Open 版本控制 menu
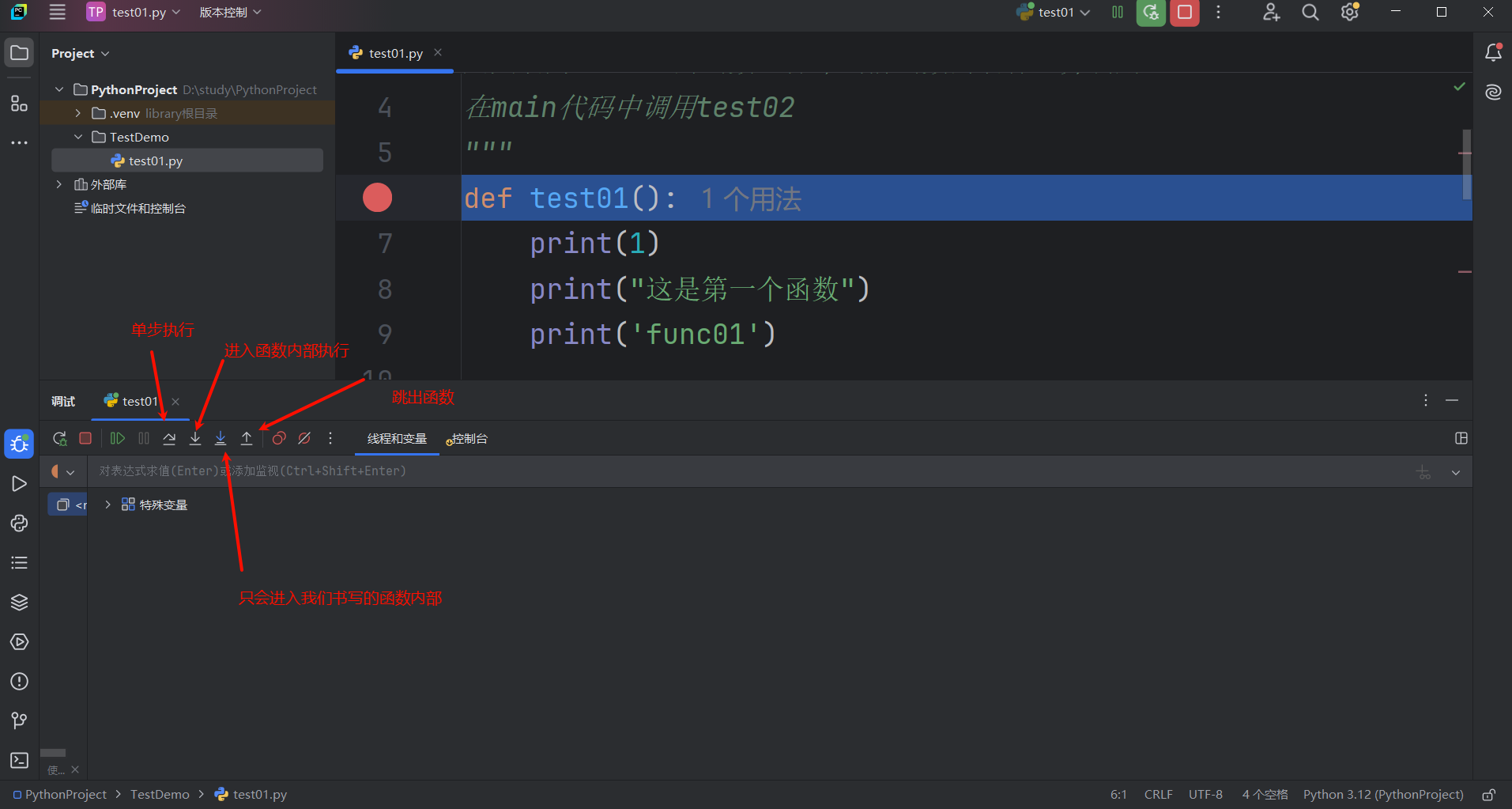 pyautogui.click(x=230, y=13)
